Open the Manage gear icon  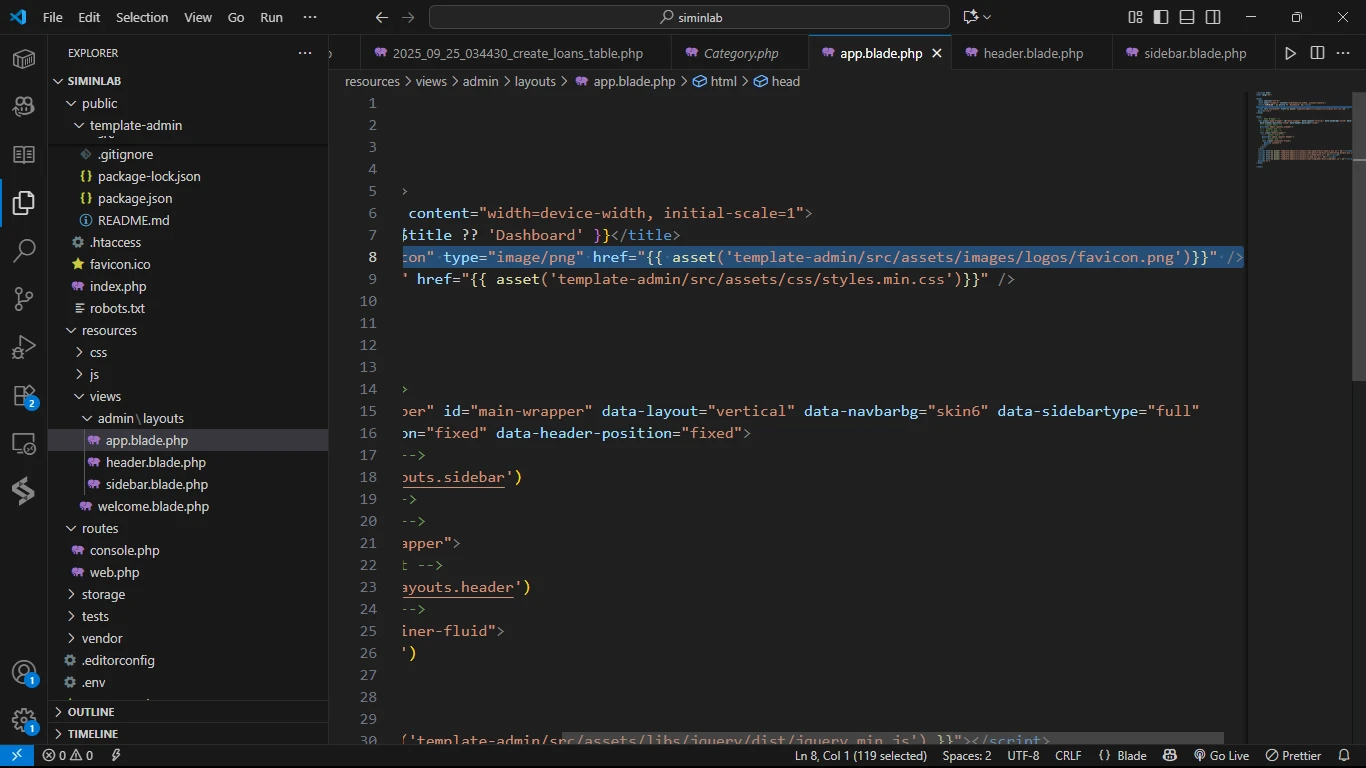(x=24, y=721)
